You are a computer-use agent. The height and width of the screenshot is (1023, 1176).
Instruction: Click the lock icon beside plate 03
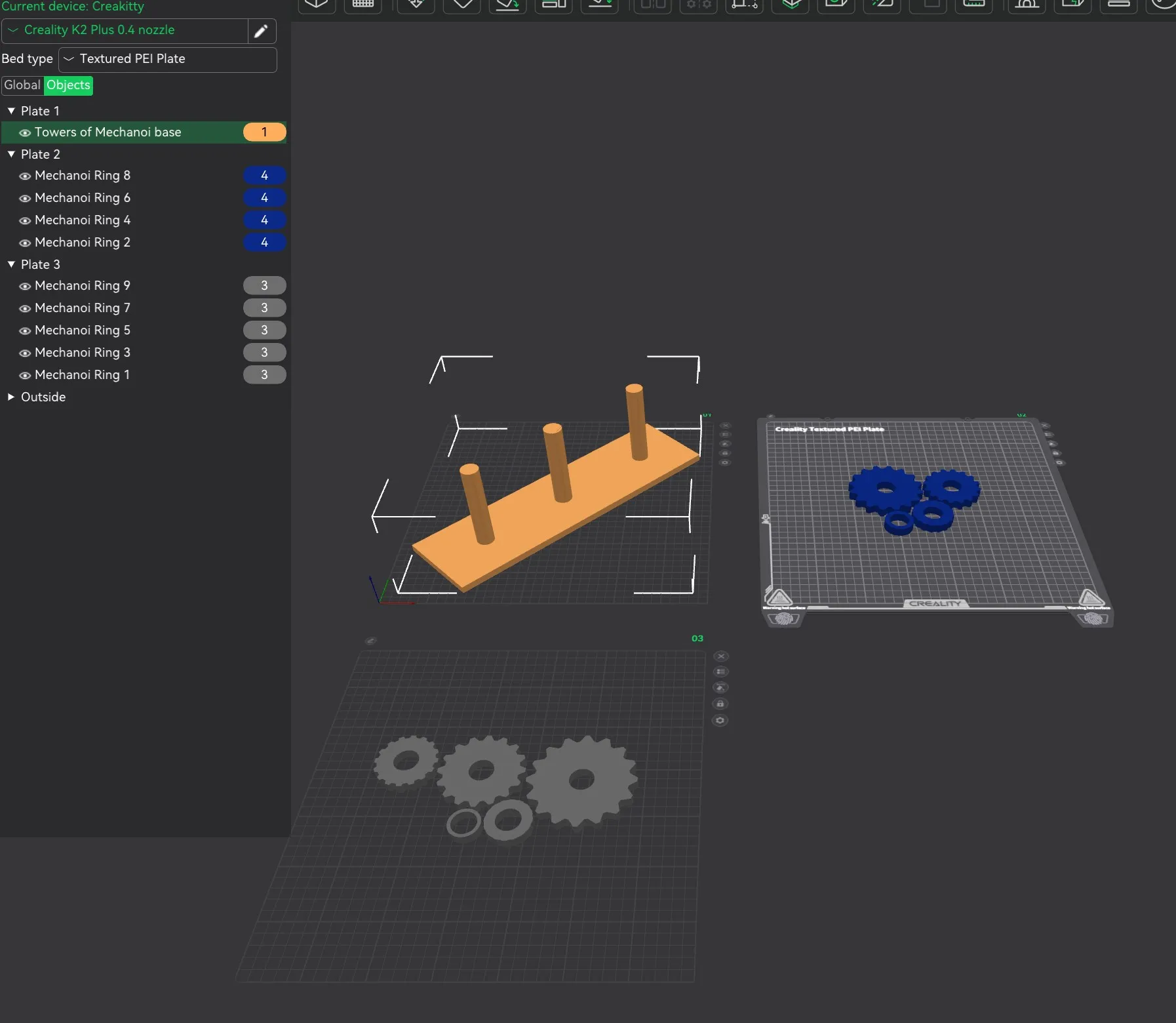coord(720,704)
